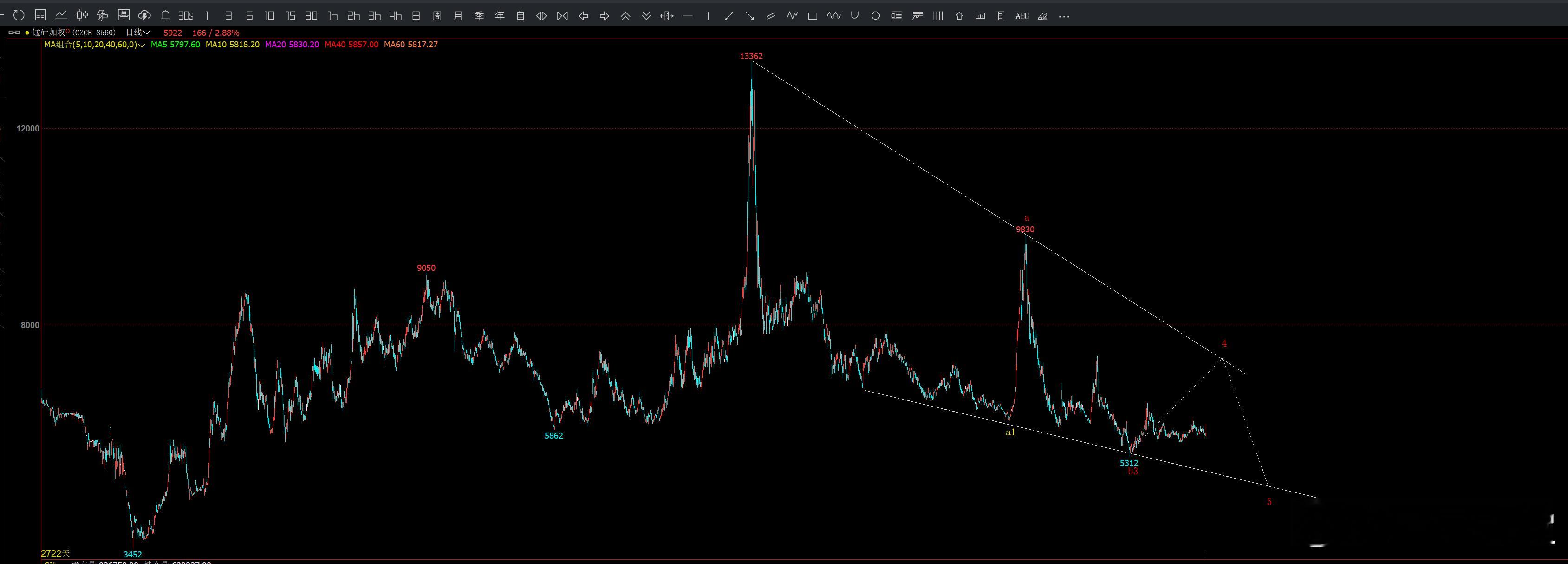The image size is (1568, 564).
Task: Open the alert bell icon
Action: (165, 16)
